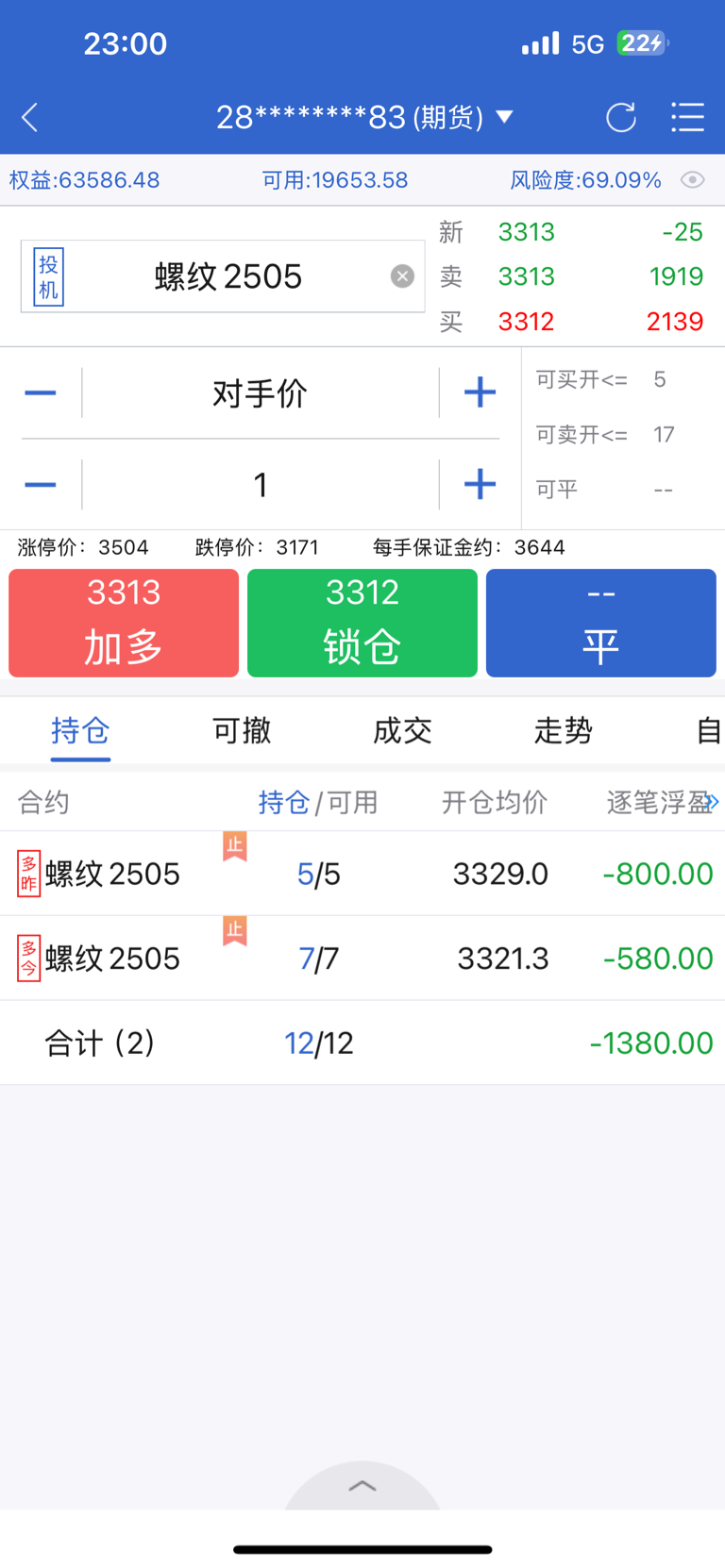Open the partially visible 自 tab

[709, 730]
